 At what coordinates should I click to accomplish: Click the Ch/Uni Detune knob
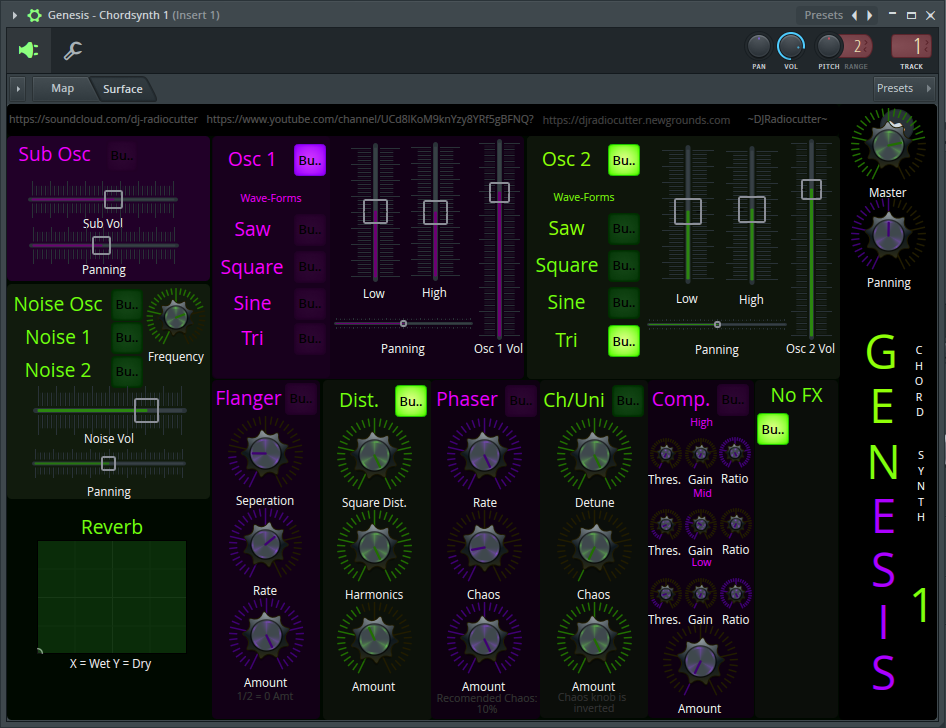[x=594, y=455]
